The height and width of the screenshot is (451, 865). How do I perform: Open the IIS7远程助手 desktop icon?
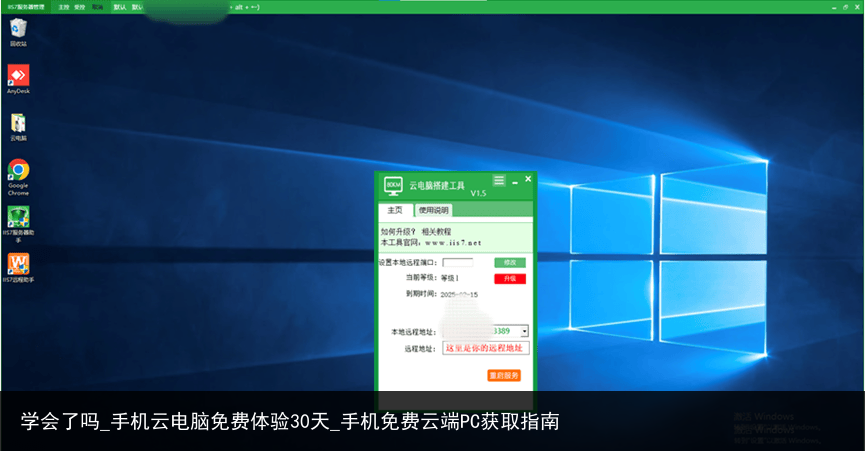pyautogui.click(x=18, y=264)
